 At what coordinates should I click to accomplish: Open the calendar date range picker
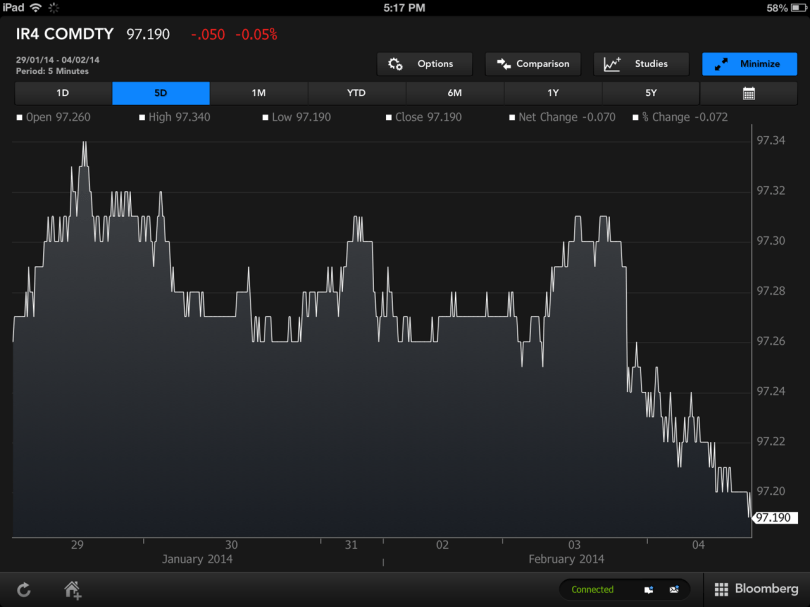pyautogui.click(x=748, y=93)
